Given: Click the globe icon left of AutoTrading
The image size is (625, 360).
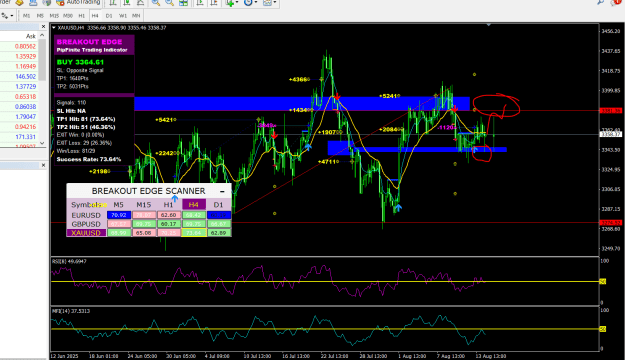Looking at the screenshot, I should click(47, 2).
